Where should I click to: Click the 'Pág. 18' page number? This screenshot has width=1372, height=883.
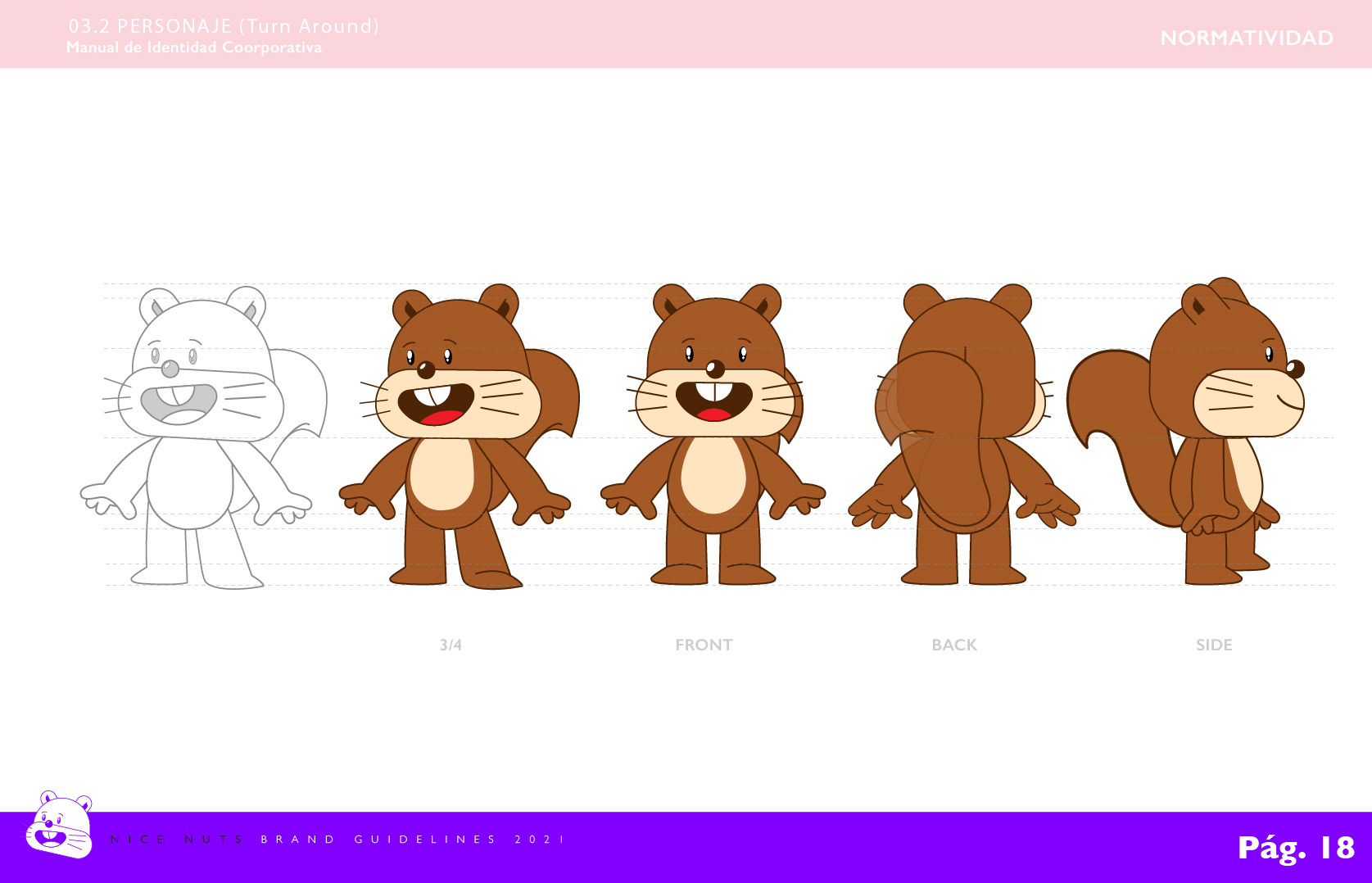(x=1296, y=849)
